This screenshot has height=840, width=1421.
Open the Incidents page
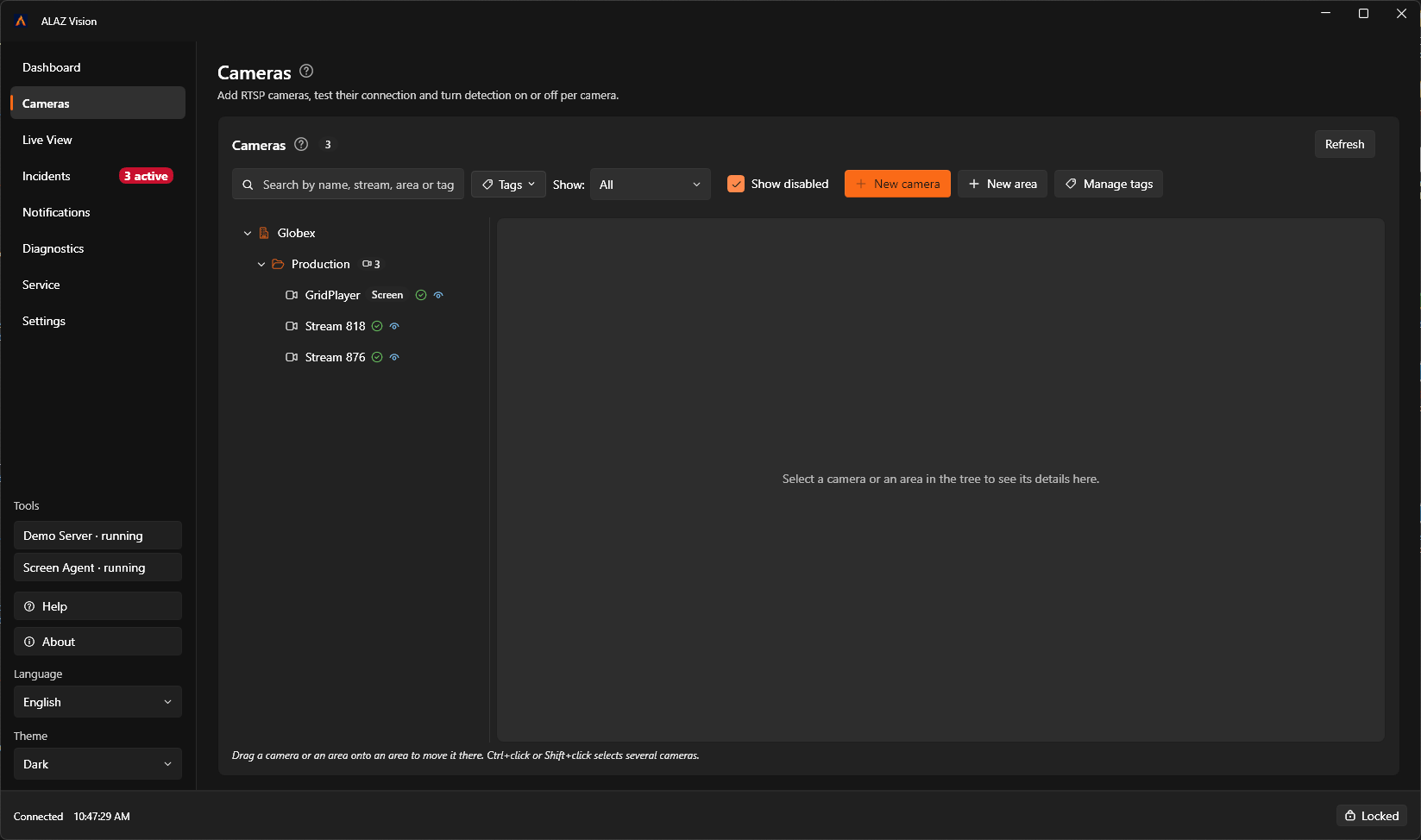point(97,176)
